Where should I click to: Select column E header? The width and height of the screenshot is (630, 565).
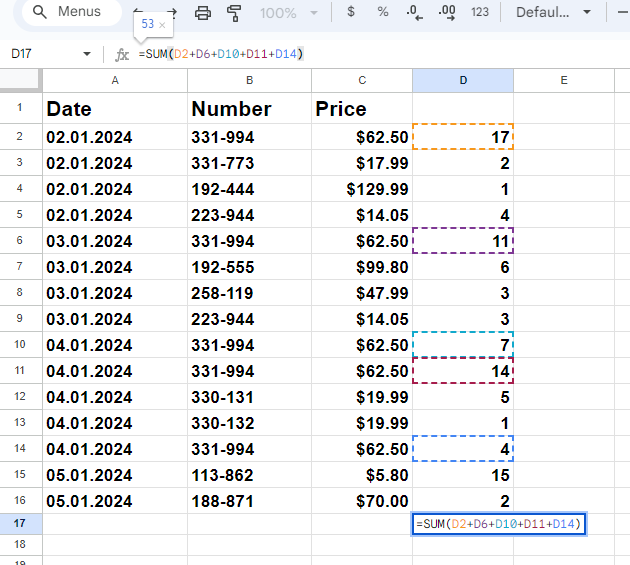564,80
